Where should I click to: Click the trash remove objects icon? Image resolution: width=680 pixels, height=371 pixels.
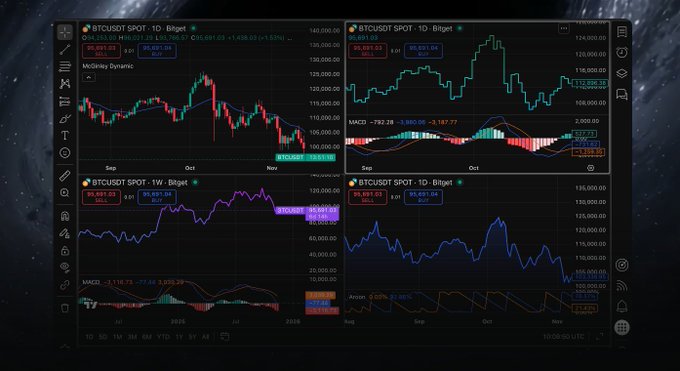pos(65,308)
